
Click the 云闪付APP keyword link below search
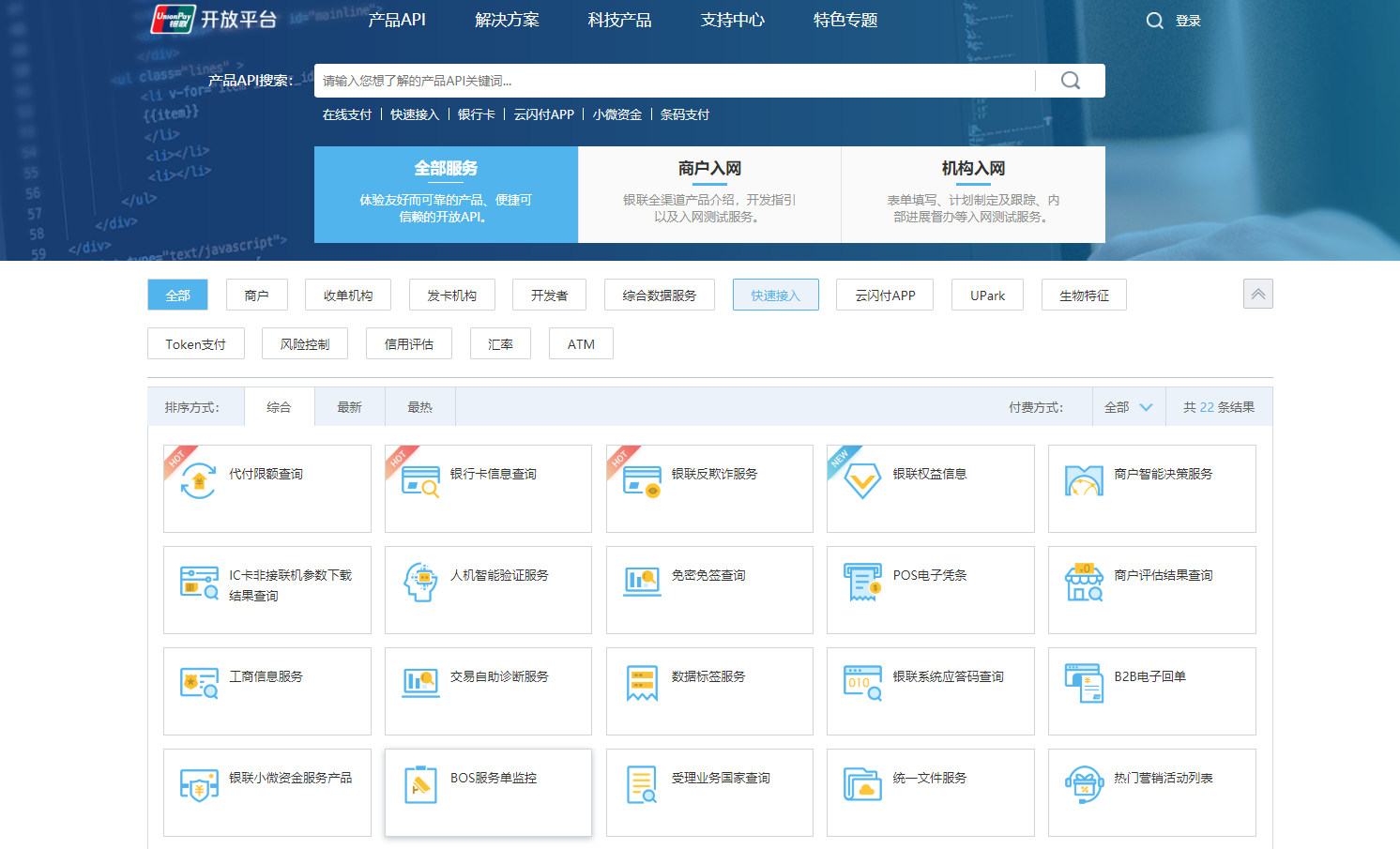544,114
